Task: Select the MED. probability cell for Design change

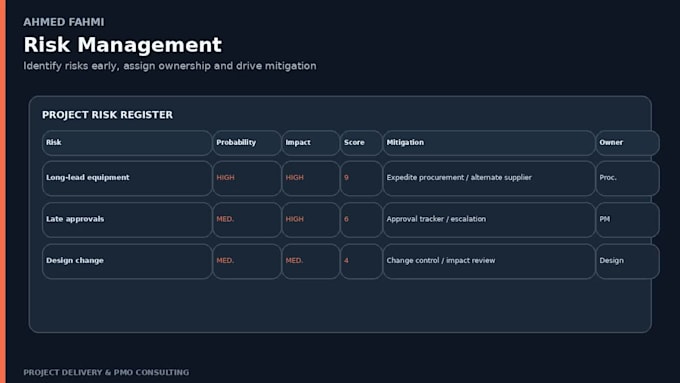Action: coord(247,261)
